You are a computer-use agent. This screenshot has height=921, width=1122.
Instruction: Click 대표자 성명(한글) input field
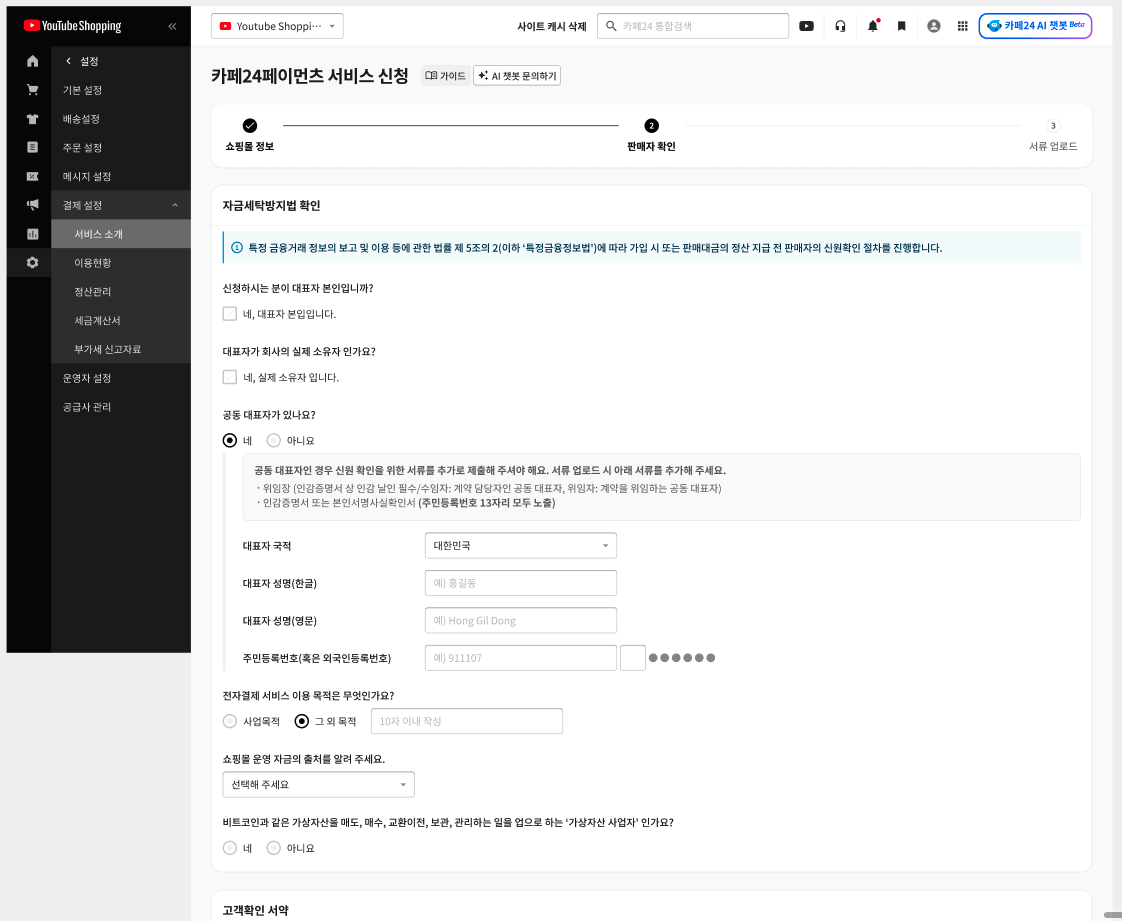[520, 583]
